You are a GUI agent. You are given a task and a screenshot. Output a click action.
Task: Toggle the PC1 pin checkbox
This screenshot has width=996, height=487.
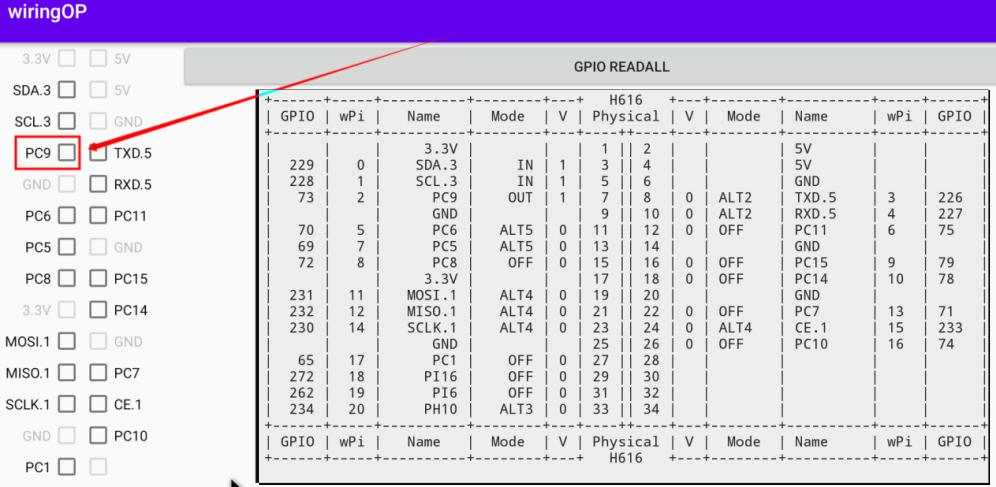tap(67, 467)
